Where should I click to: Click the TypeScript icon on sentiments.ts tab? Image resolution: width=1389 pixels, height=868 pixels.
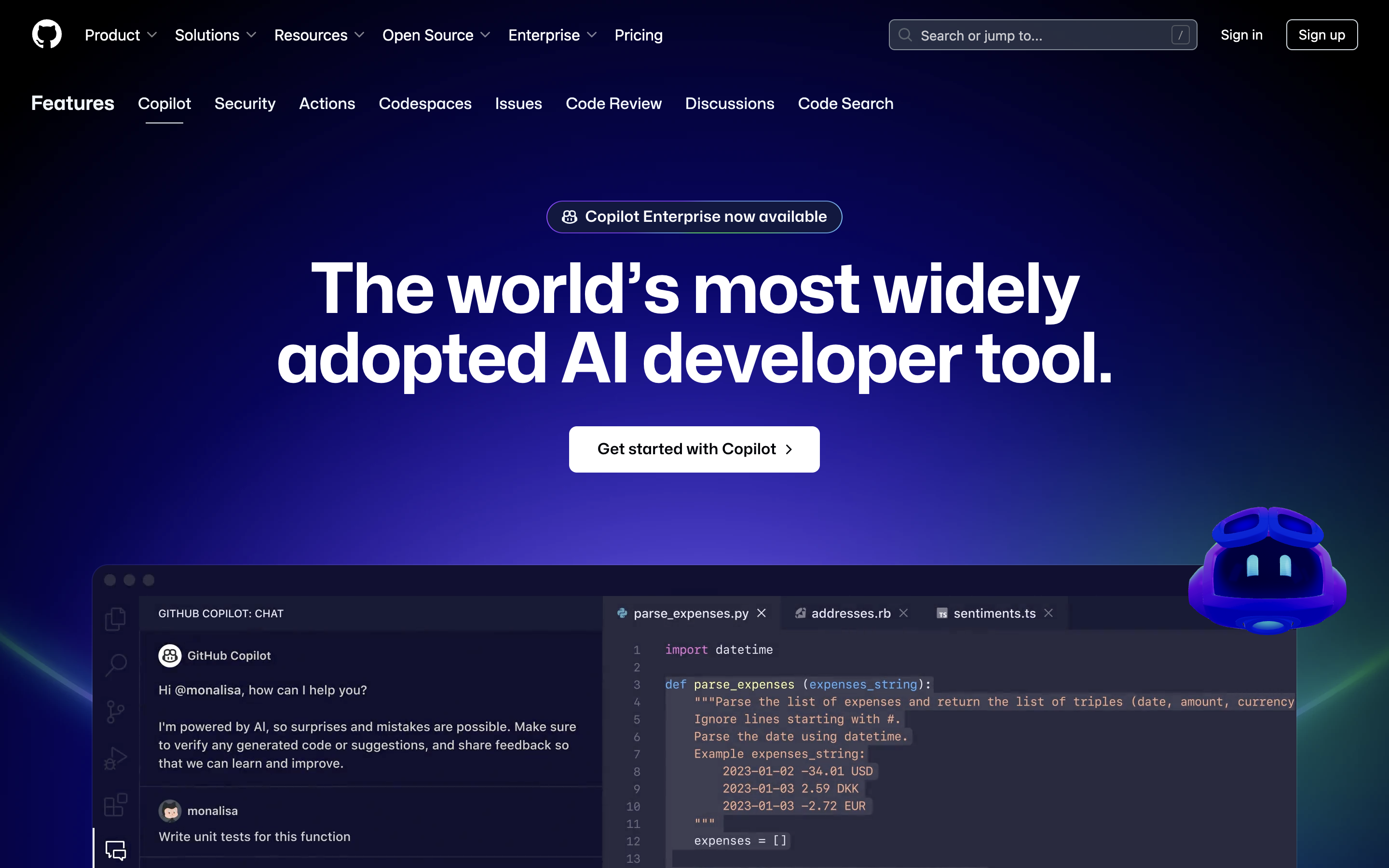[x=942, y=614]
